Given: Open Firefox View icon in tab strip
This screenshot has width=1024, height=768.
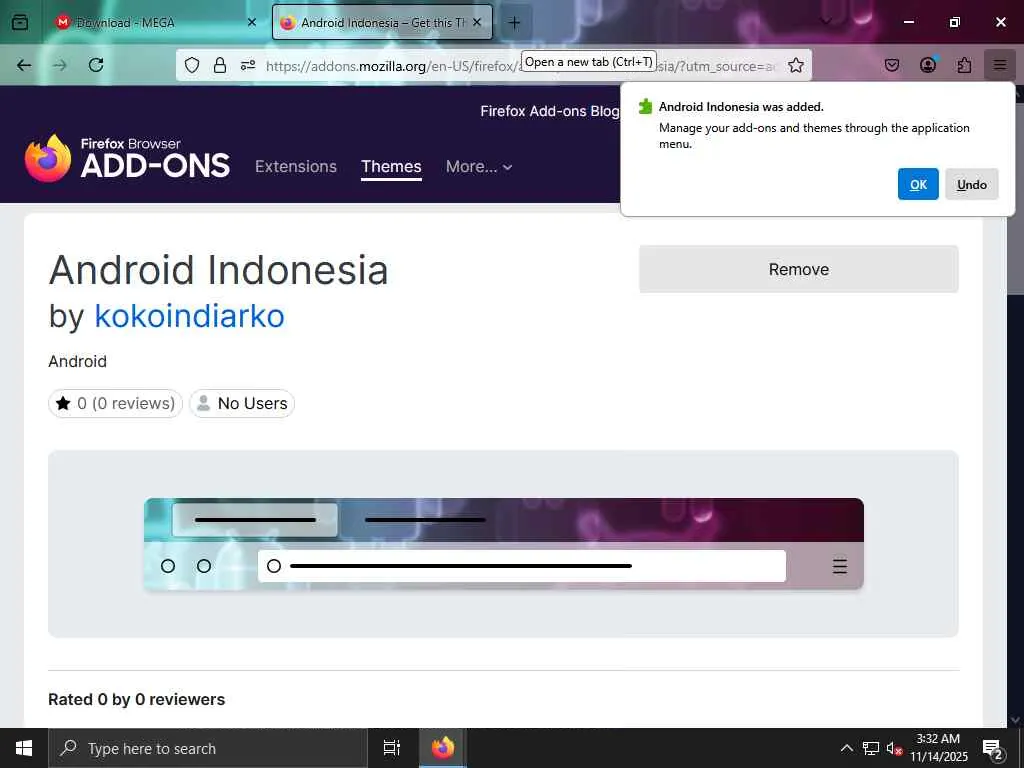Looking at the screenshot, I should click(x=20, y=22).
